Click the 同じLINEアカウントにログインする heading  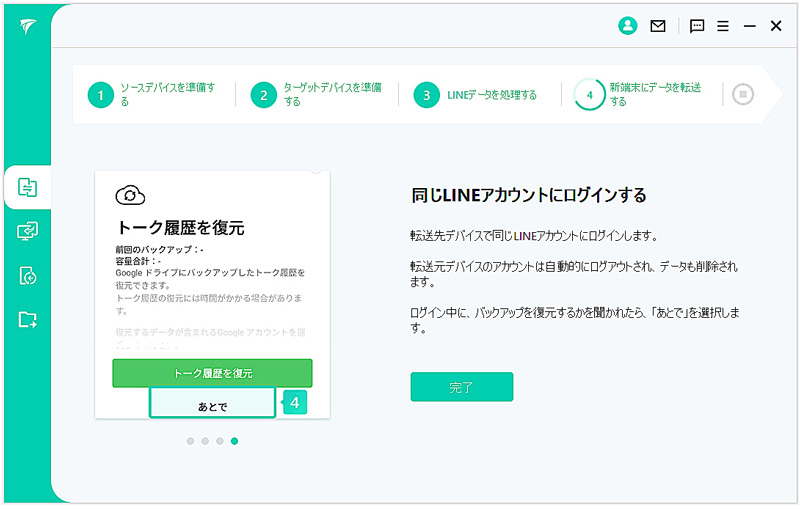(x=529, y=195)
